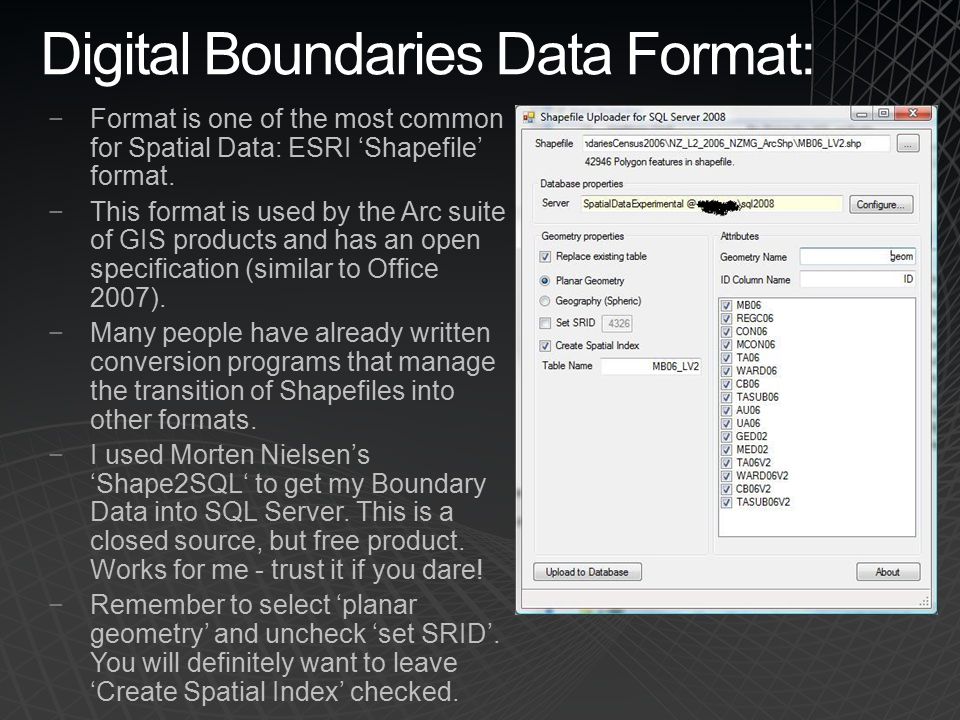Image resolution: width=960 pixels, height=720 pixels.
Task: Select the Geography (Spheric) radio button
Action: [x=545, y=301]
